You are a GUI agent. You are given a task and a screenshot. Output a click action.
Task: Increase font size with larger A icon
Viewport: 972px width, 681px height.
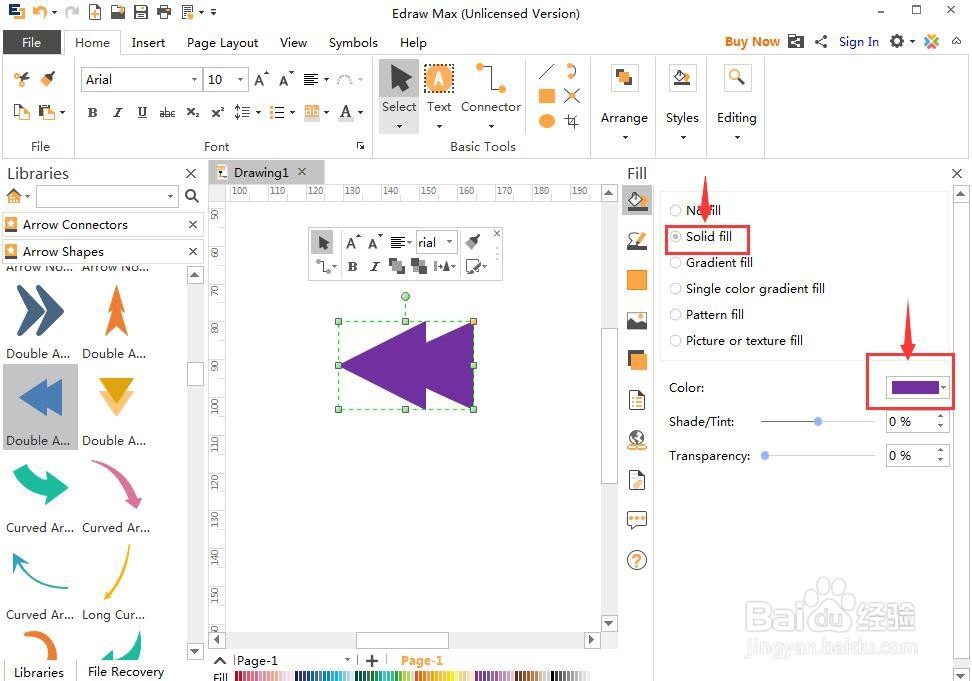click(x=261, y=79)
